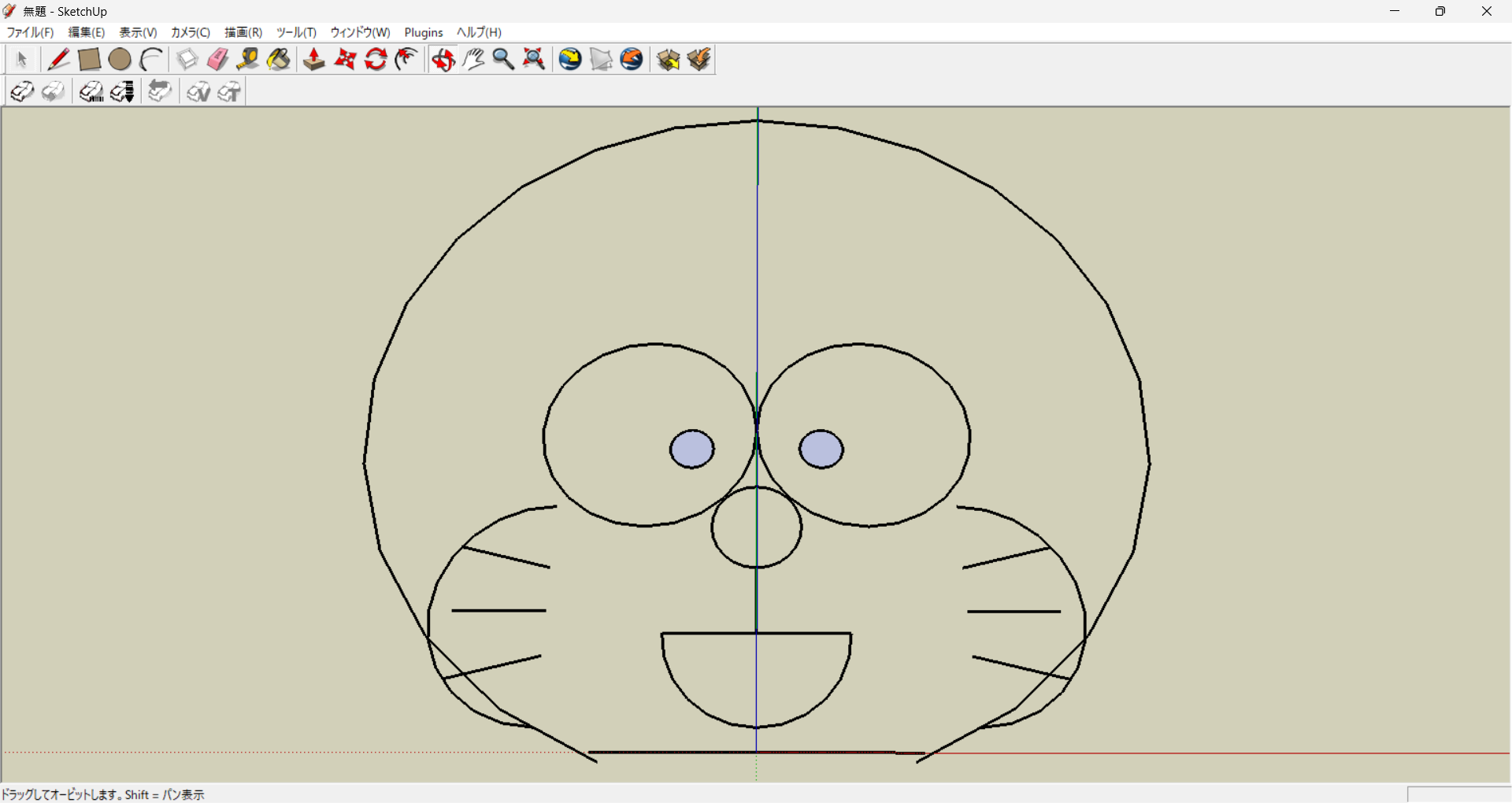Open the 表示(V) menu
1512x803 pixels.
click(x=138, y=32)
